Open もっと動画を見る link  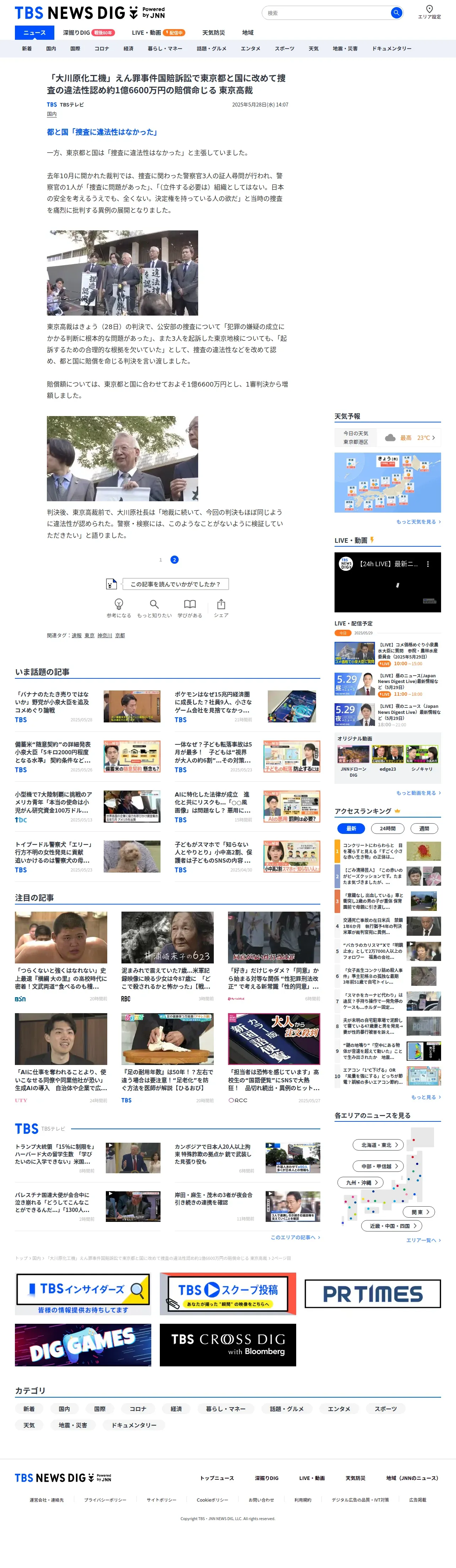point(418,793)
